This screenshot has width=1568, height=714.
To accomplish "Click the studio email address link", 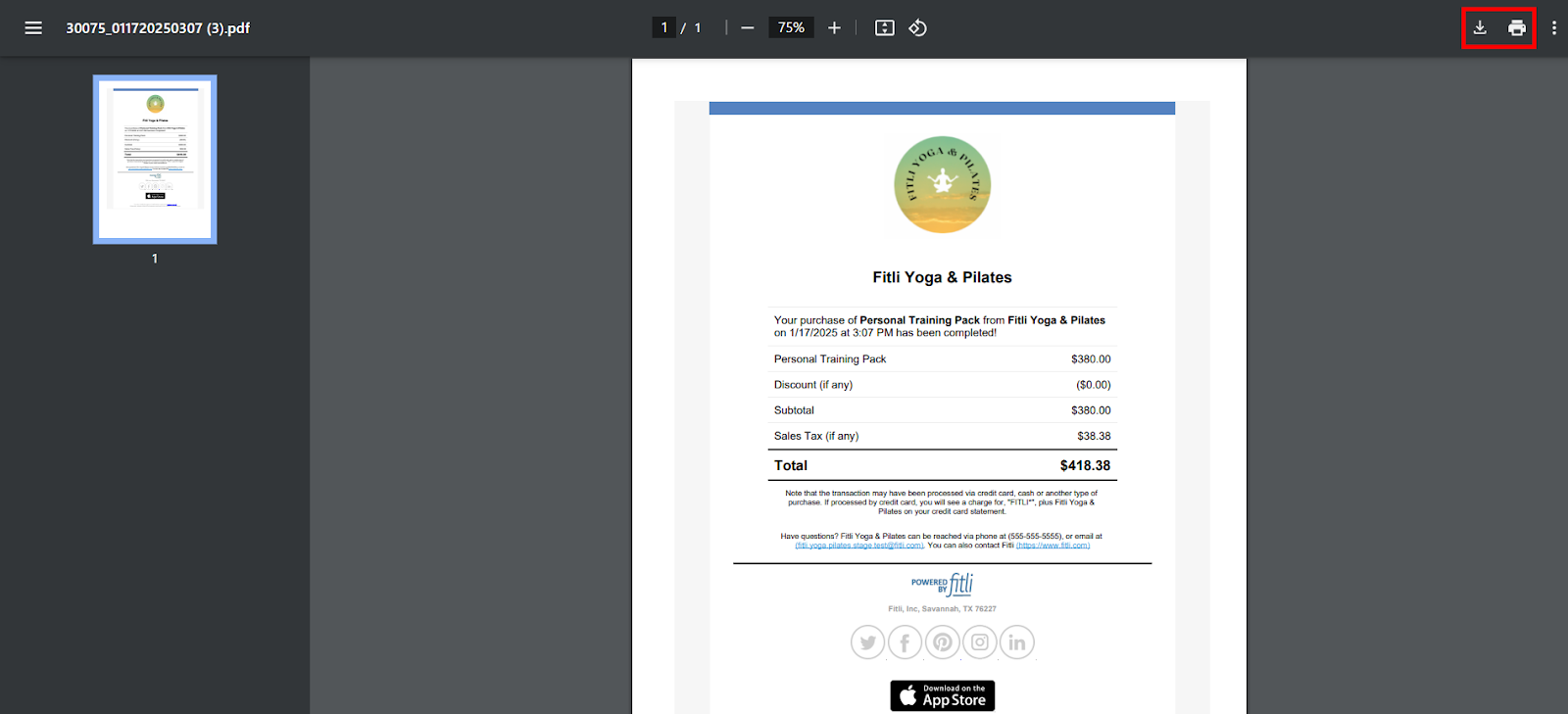I will pos(859,546).
